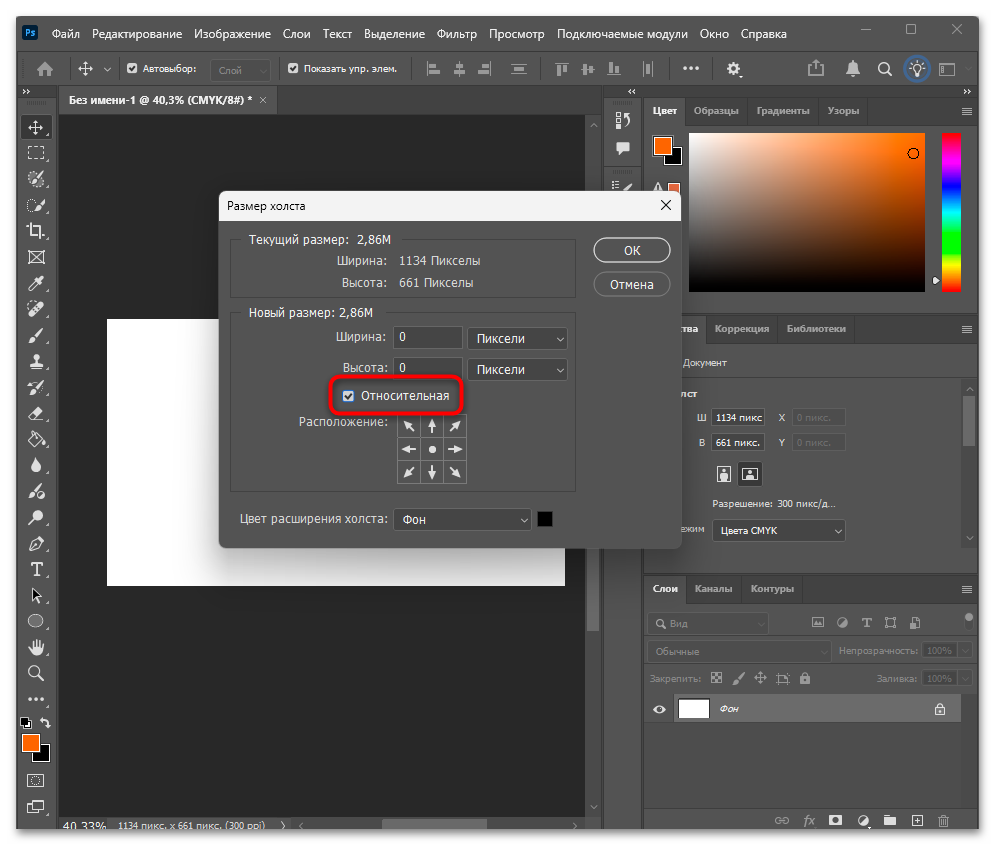Select the Zoom tool
Image resolution: width=995 pixels, height=845 pixels.
[x=36, y=673]
